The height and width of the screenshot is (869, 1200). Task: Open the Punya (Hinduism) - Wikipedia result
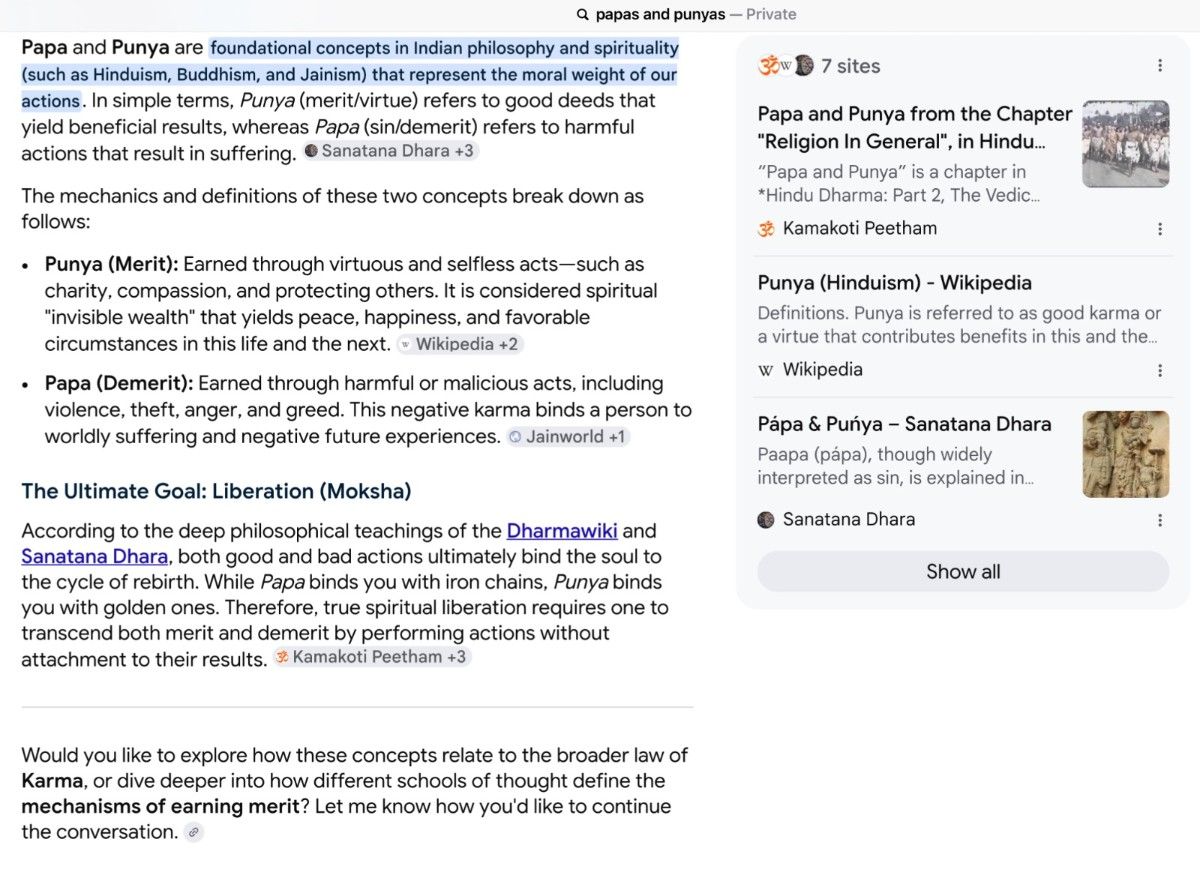[x=895, y=283]
